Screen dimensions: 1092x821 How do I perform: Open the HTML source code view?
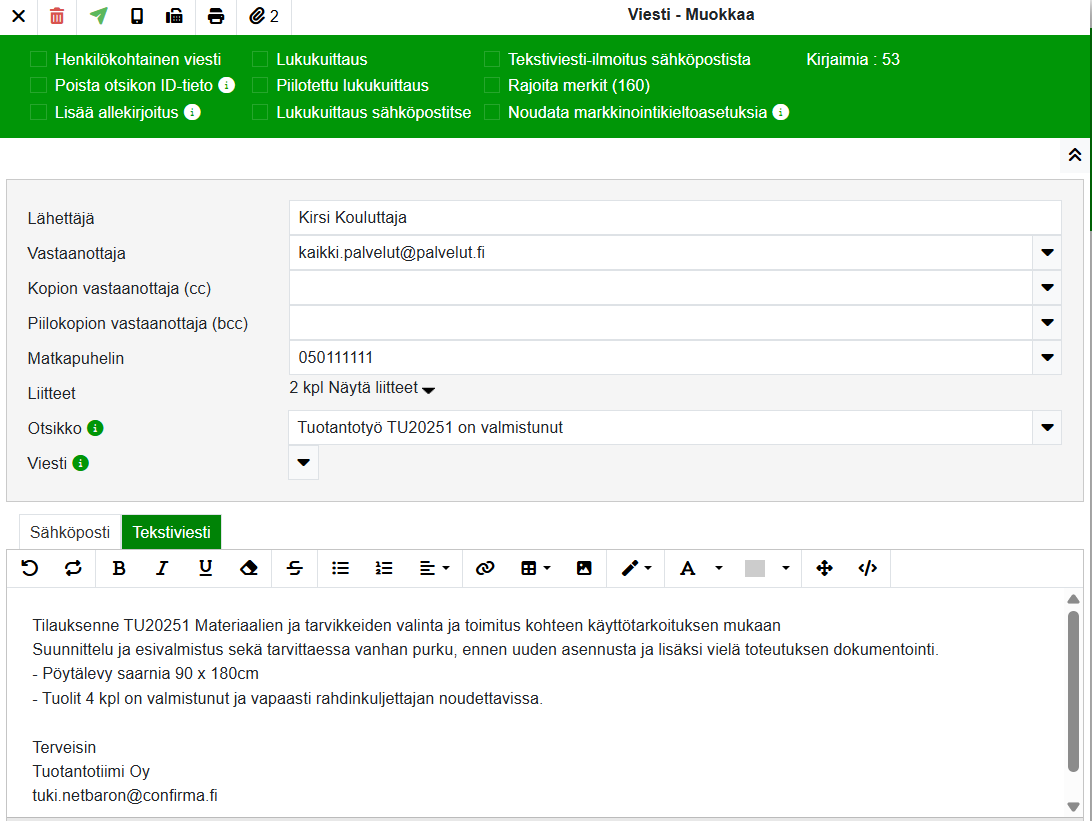[867, 568]
